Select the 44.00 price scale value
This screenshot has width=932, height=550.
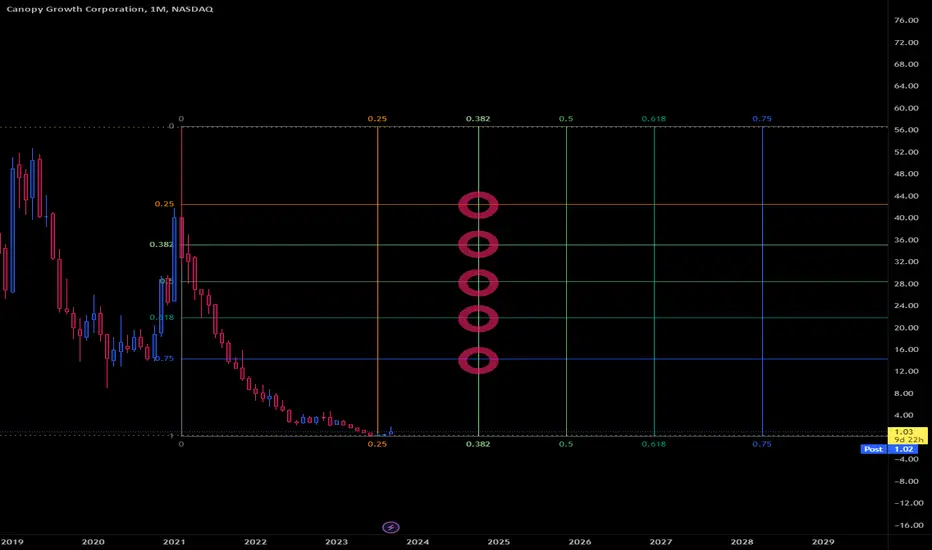[906, 196]
